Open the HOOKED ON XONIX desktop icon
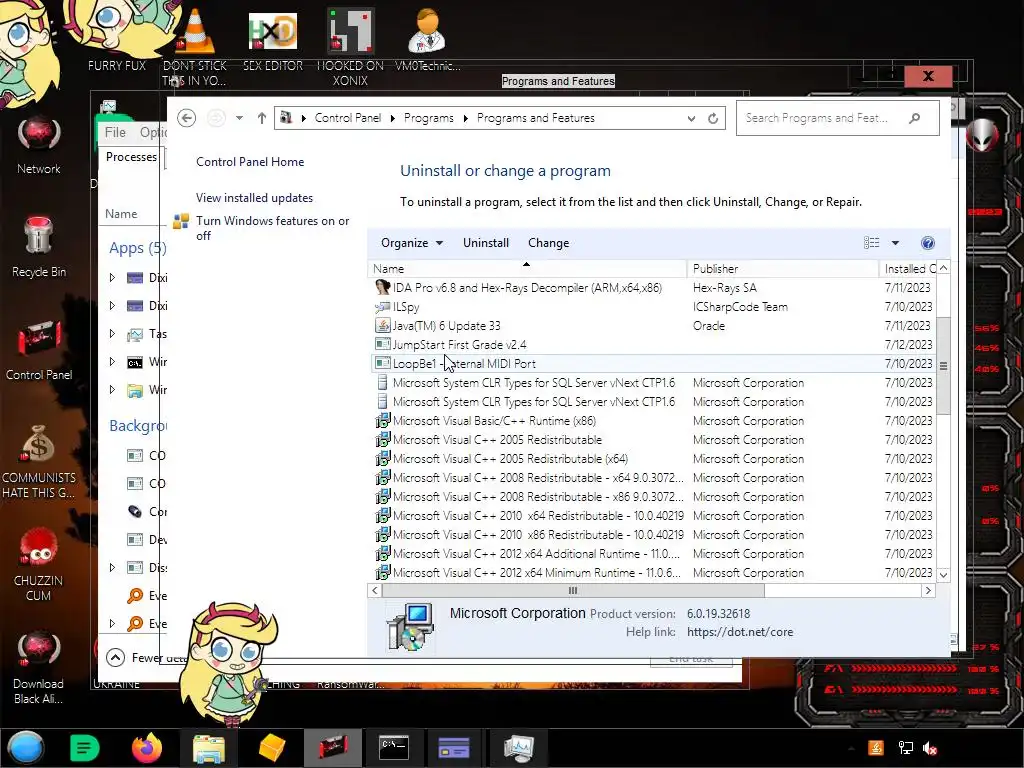Viewport: 1024px width, 768px height. (350, 31)
